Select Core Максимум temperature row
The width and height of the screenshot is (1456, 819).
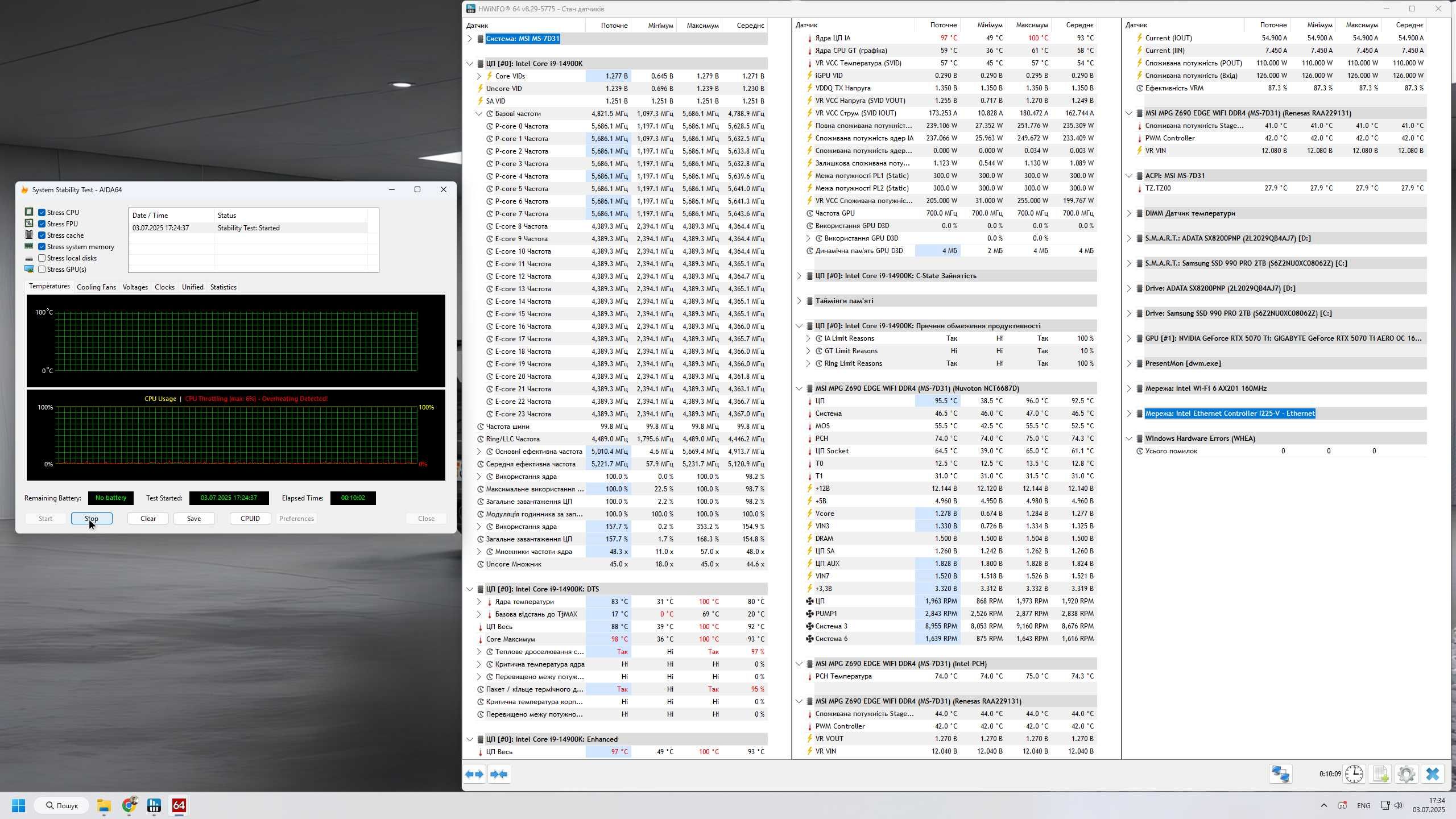pyautogui.click(x=621, y=639)
